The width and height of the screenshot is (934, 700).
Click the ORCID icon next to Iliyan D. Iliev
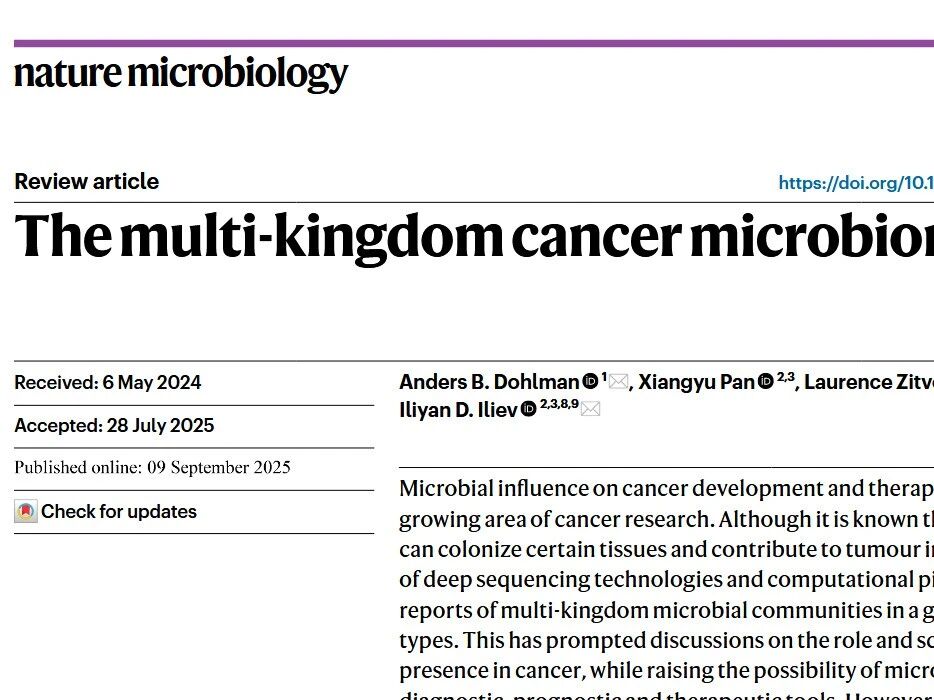[528, 409]
